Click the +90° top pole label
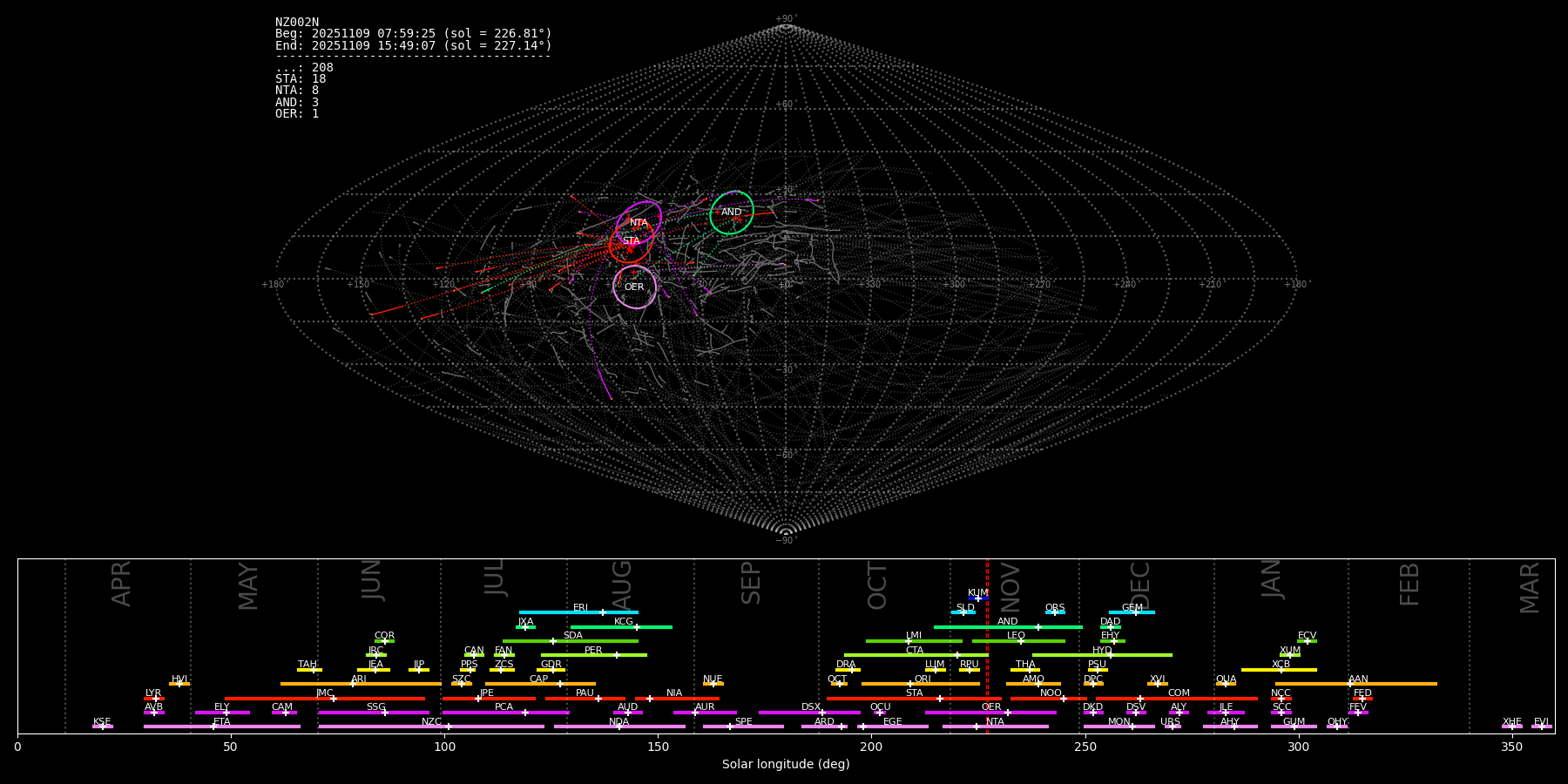 [786, 19]
